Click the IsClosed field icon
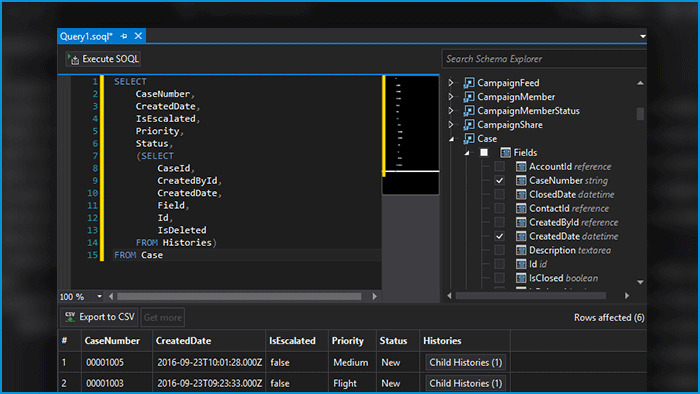The image size is (700, 394). pos(521,278)
